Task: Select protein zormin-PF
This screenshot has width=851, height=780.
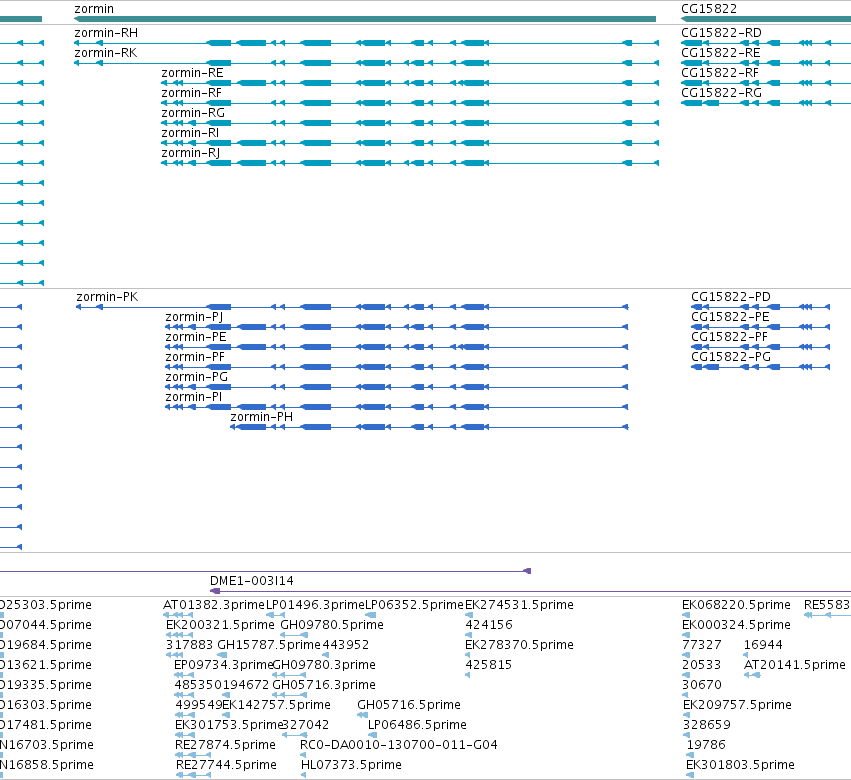Action: (195, 358)
